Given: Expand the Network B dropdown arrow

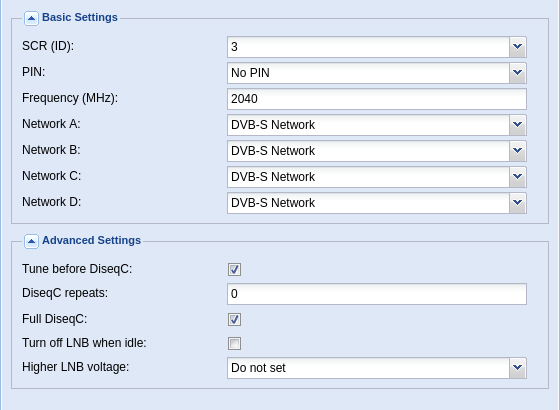Looking at the screenshot, I should click(518, 151).
